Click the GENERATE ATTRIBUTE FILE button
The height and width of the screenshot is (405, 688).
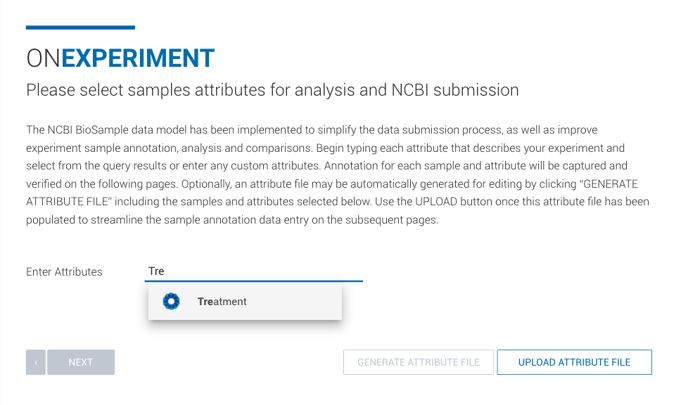click(x=418, y=362)
